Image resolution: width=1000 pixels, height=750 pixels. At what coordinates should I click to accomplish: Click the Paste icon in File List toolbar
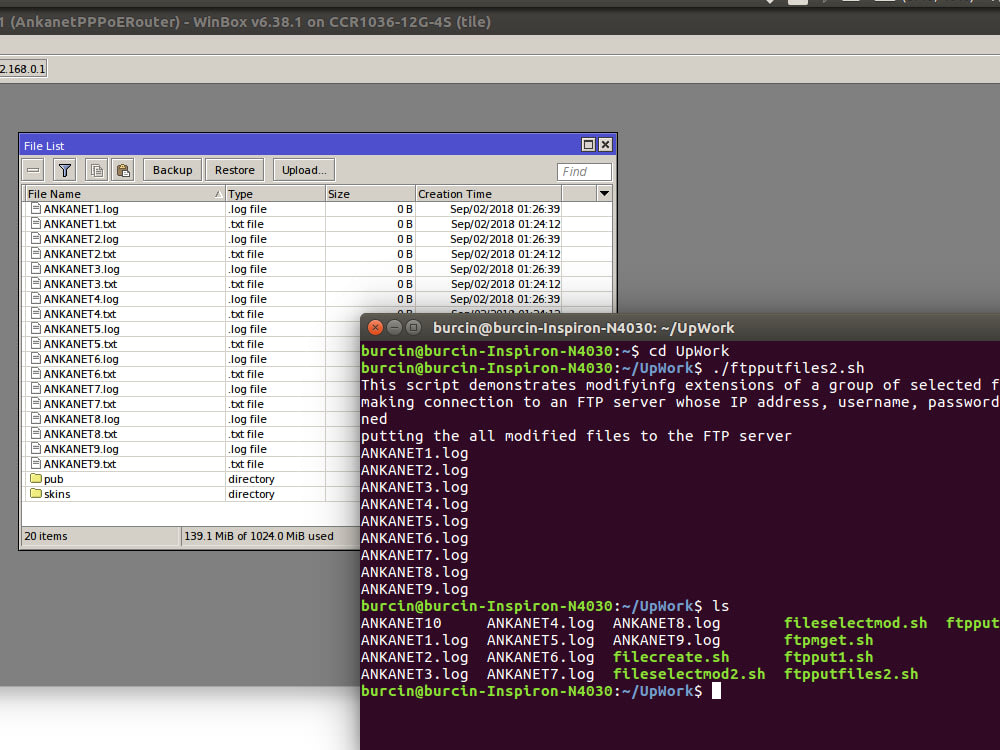[122, 169]
